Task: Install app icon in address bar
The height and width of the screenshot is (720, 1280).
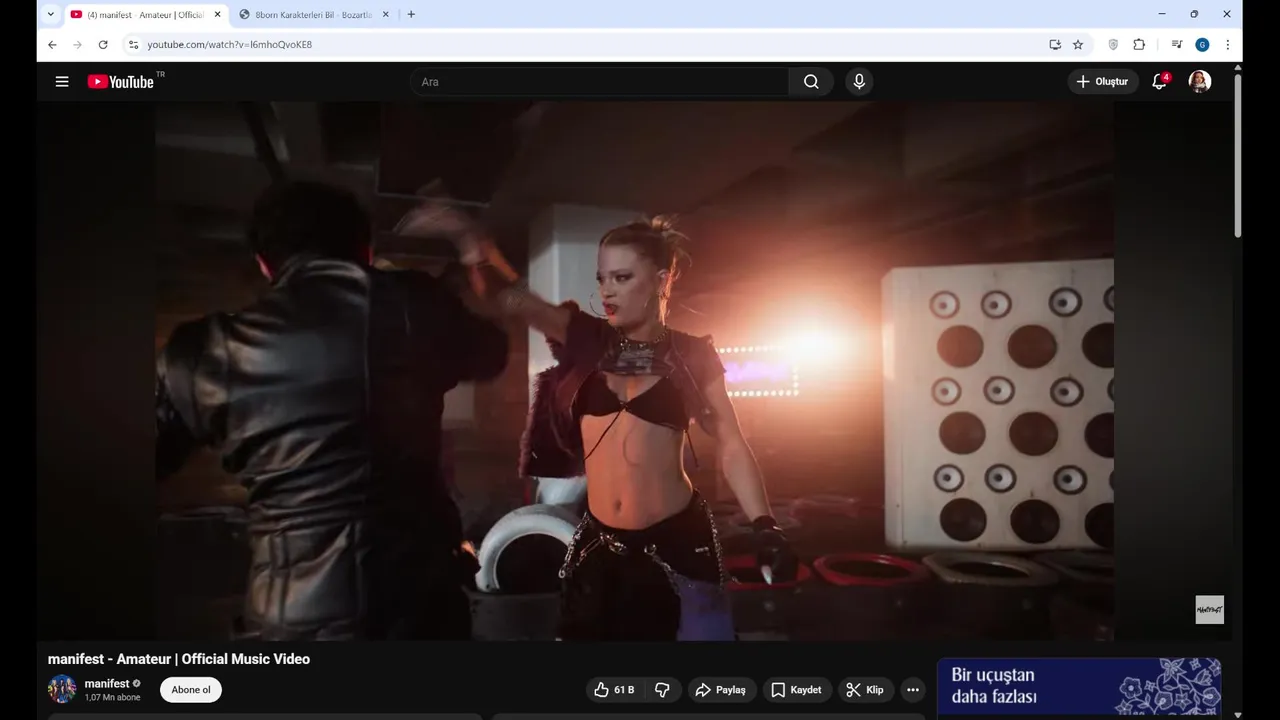Action: tap(1054, 45)
